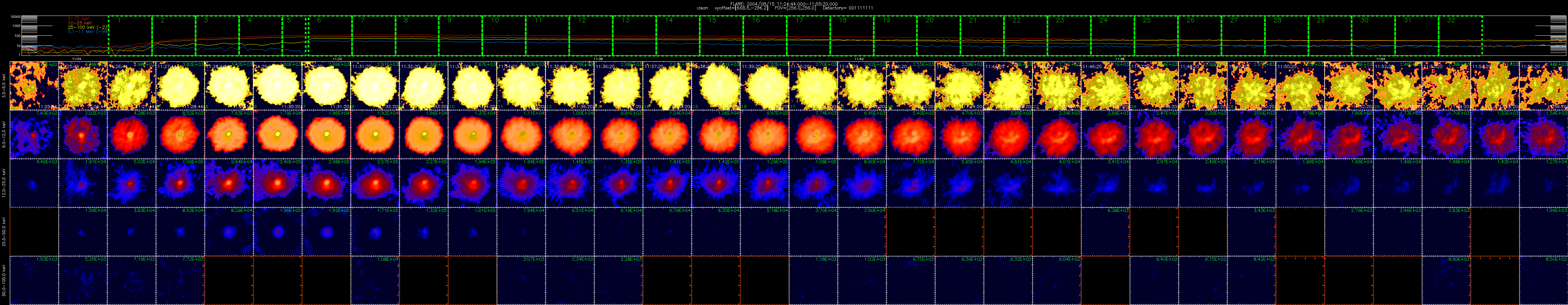
Task: Click the red 3-12 keV legend entry
Action: click(79, 19)
